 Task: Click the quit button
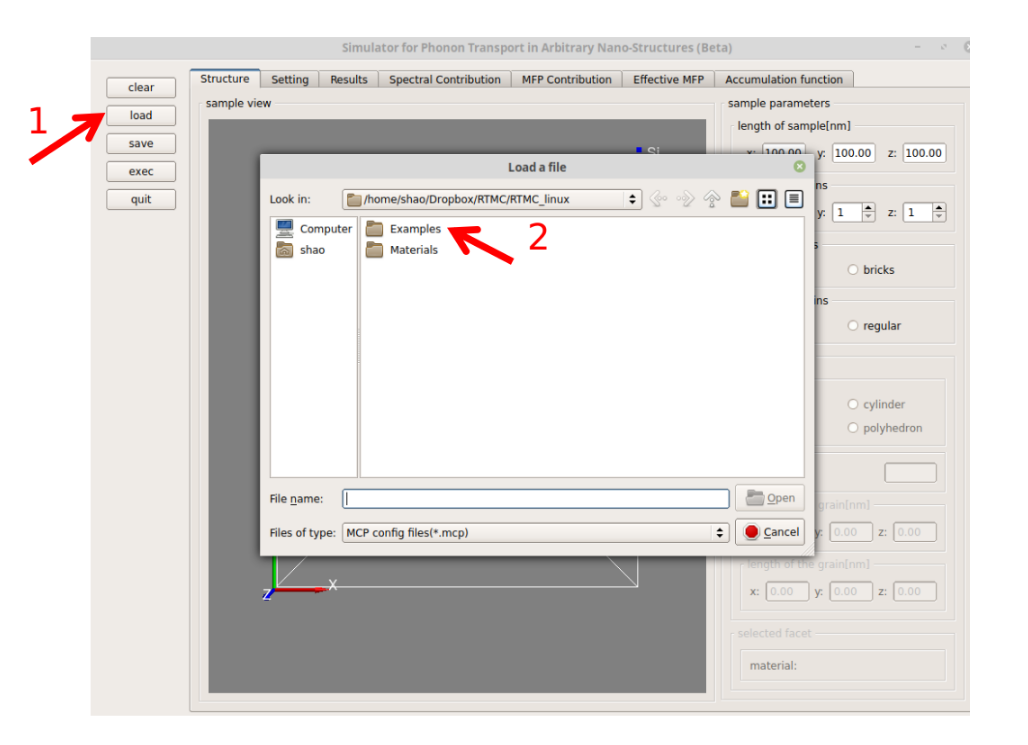click(141, 199)
